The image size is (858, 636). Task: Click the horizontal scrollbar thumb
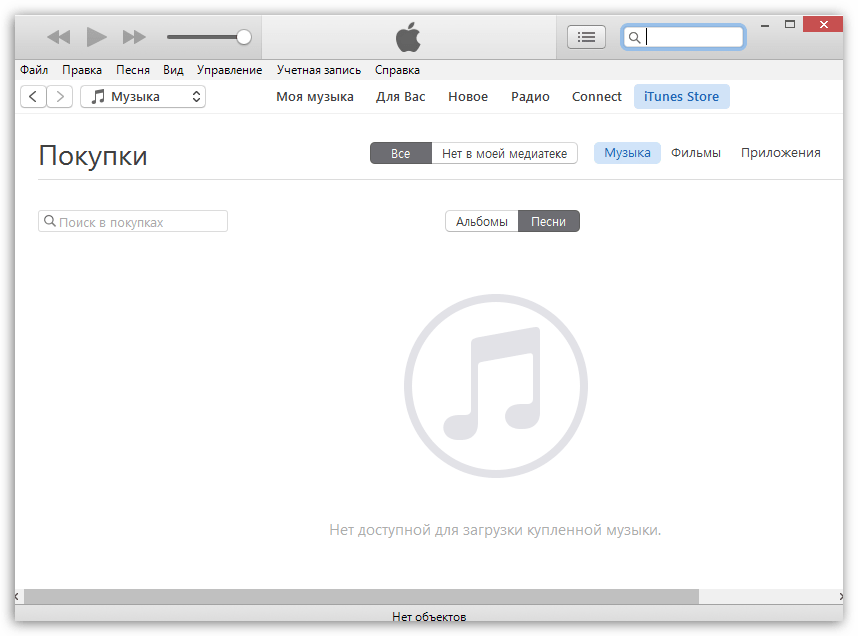tap(361, 597)
